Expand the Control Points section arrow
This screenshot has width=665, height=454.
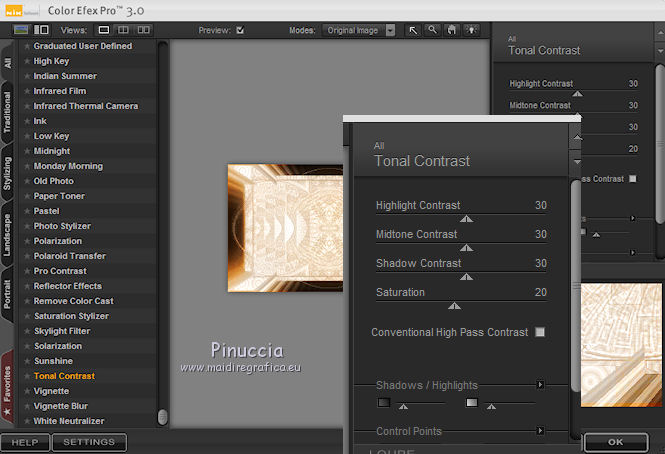(x=540, y=431)
